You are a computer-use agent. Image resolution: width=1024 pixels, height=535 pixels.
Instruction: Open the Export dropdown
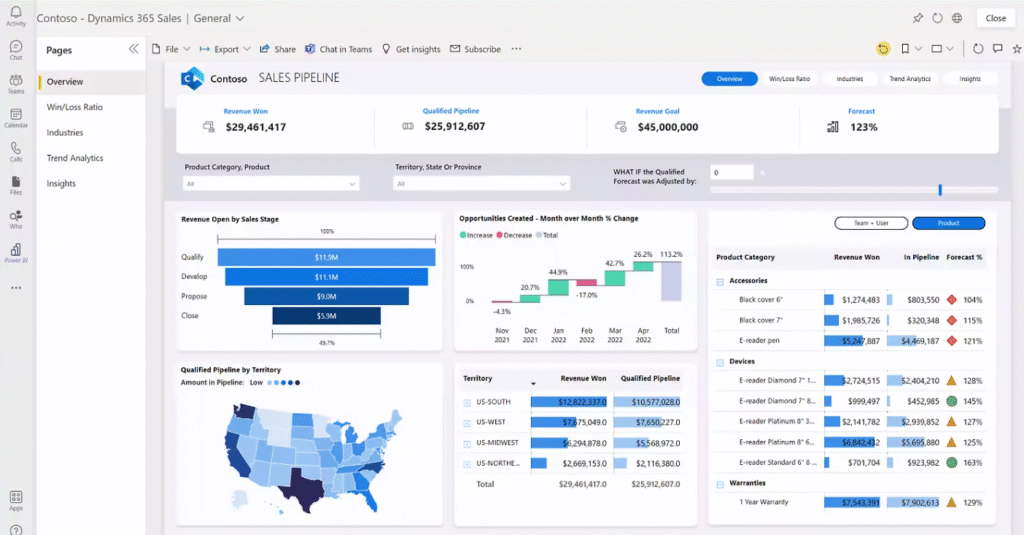(225, 49)
